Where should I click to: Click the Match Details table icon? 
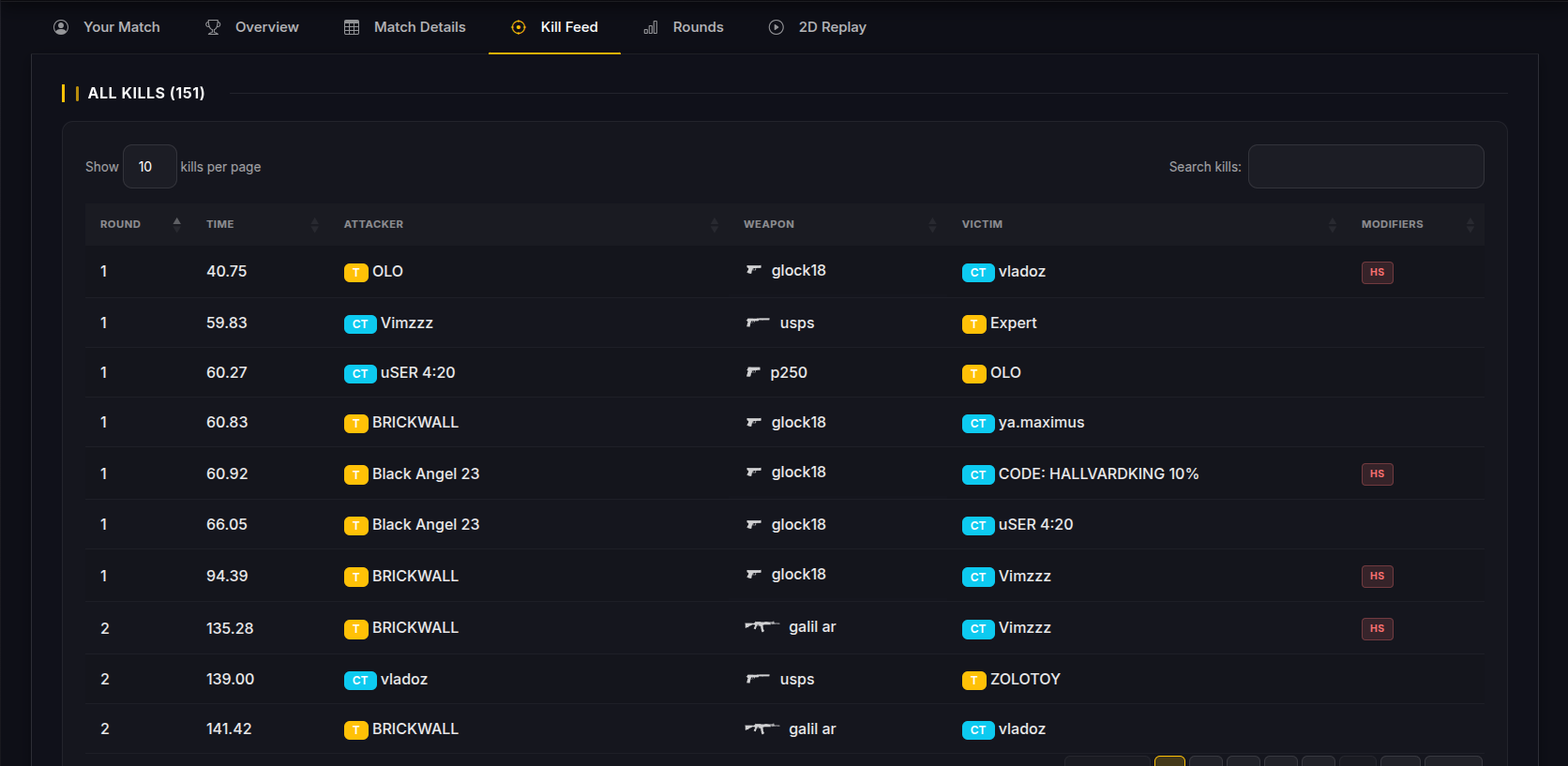[x=352, y=27]
